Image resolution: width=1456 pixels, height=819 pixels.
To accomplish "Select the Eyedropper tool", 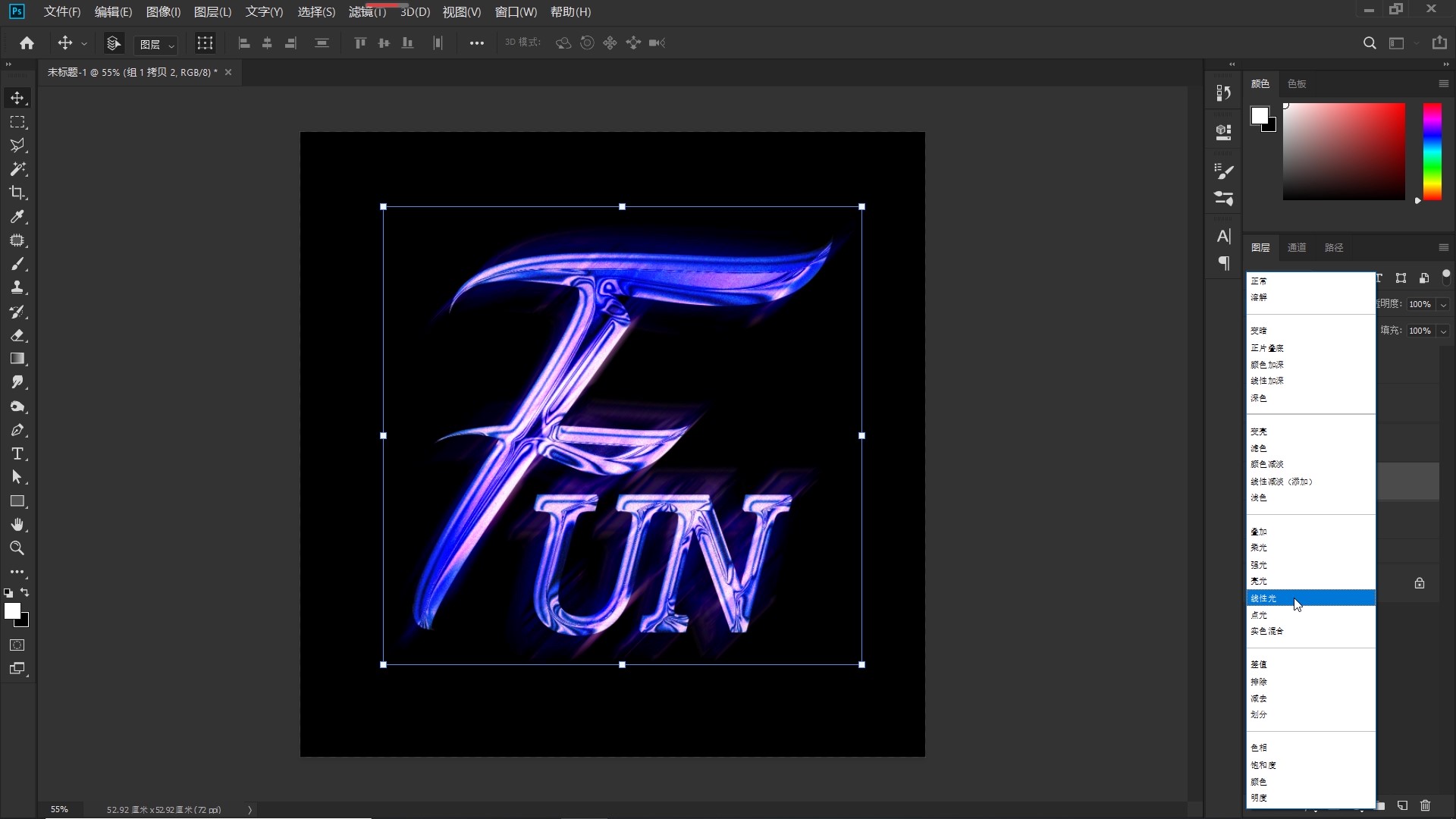I will (x=17, y=217).
